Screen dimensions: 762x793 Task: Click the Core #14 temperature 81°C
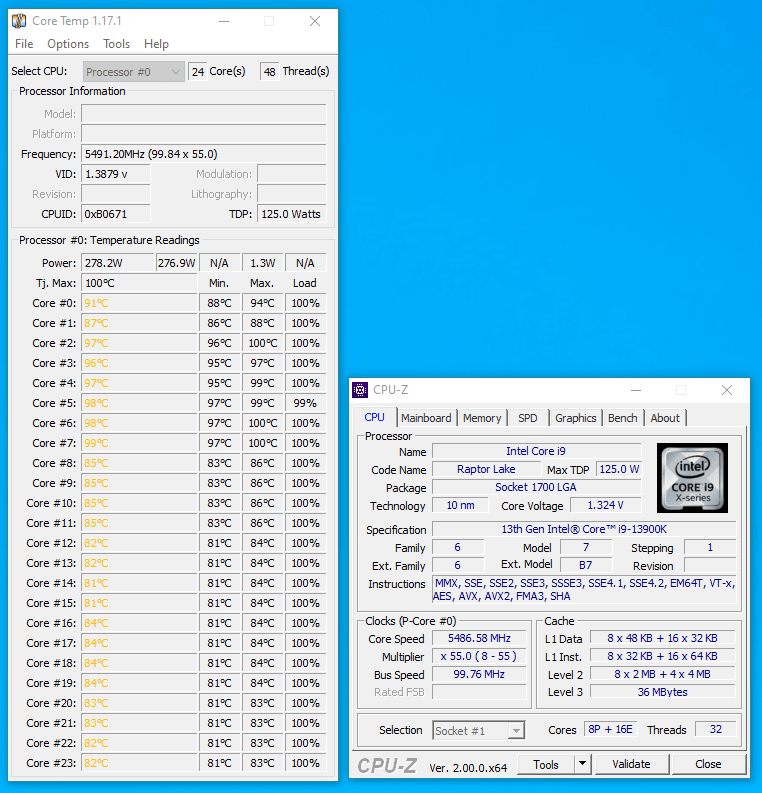(139, 583)
